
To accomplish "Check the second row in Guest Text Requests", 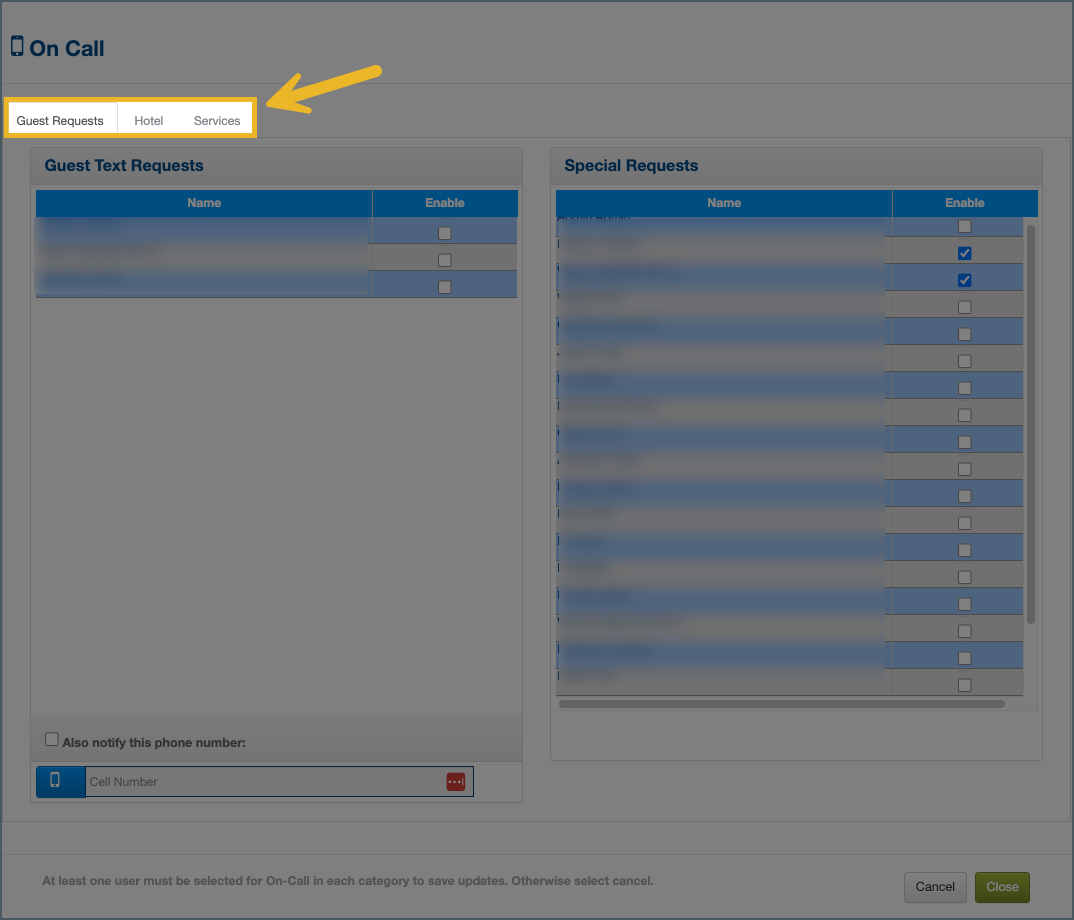I will pos(445,260).
